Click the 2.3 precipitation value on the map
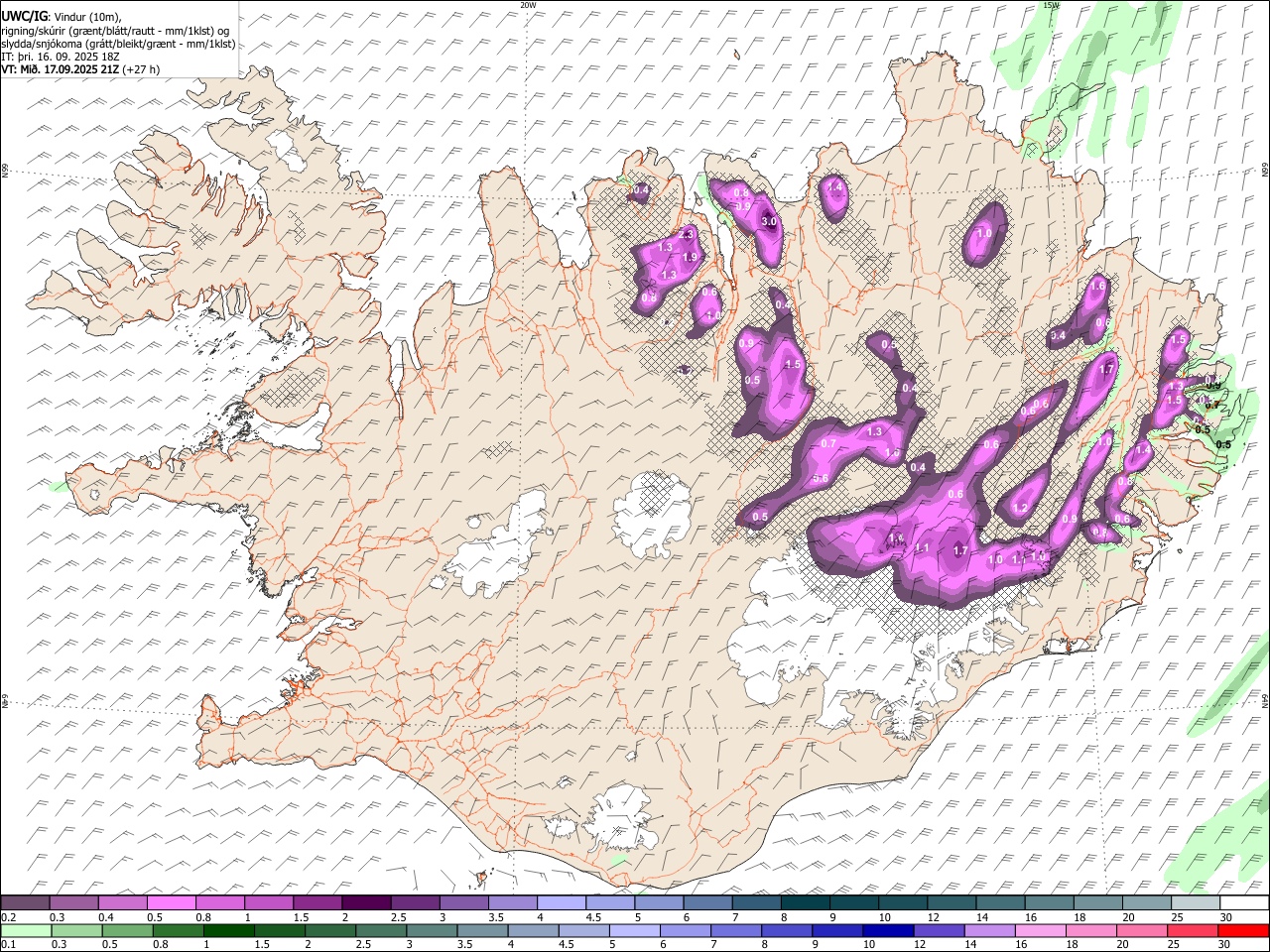Viewport: 1270px width, 952px height. point(685,234)
